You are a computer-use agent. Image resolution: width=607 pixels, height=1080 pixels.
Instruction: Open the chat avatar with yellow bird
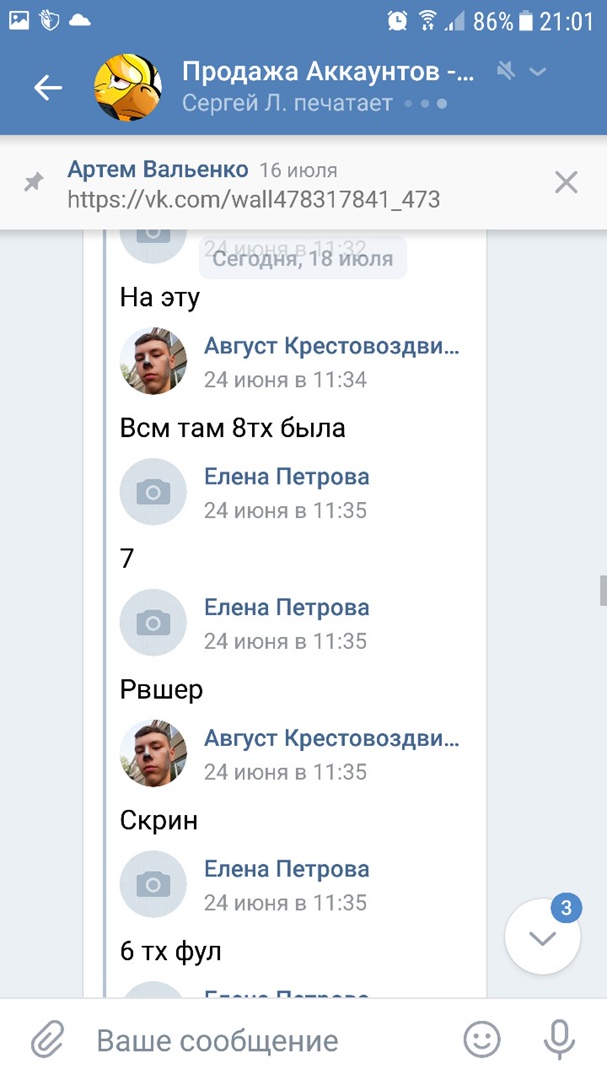[x=127, y=88]
